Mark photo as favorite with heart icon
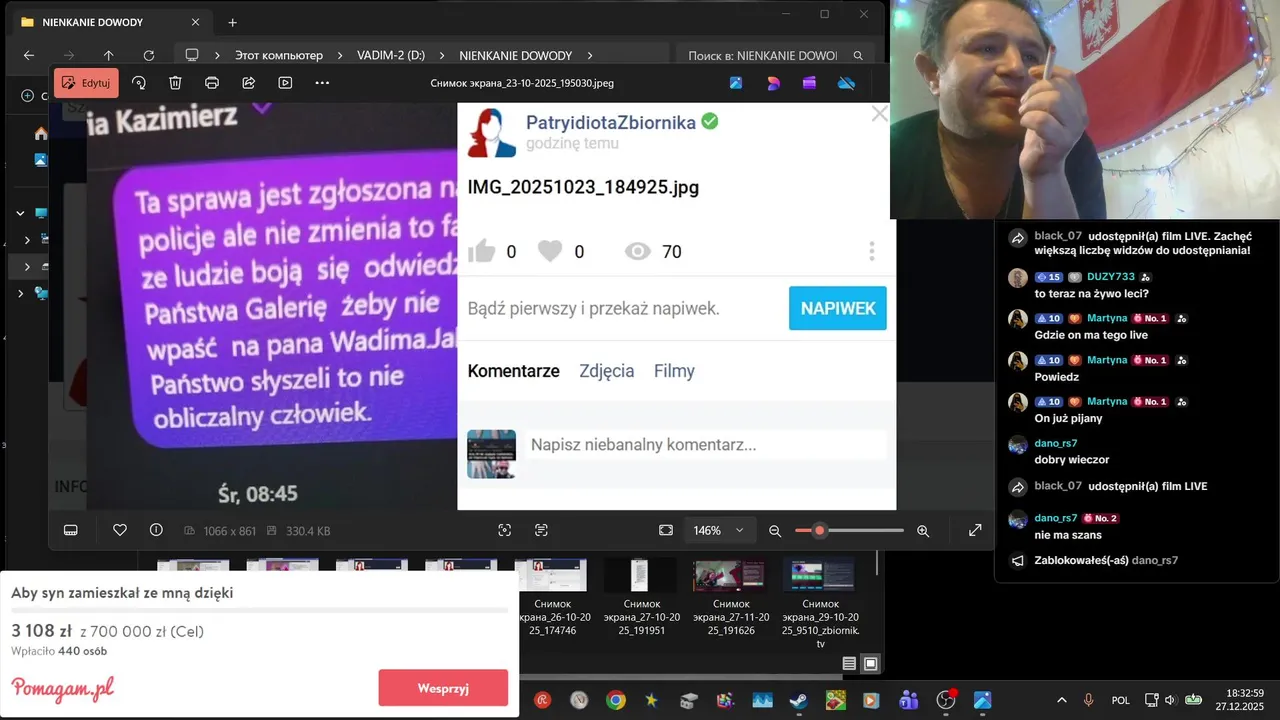The image size is (1280, 720). tap(120, 530)
